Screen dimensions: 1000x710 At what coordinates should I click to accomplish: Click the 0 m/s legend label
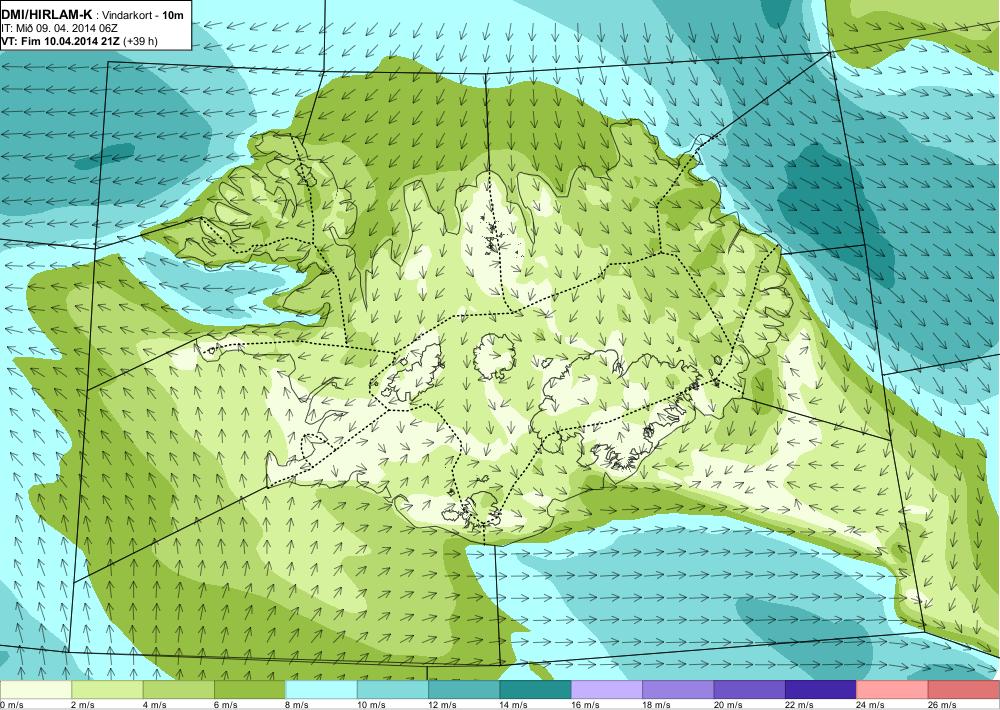11,704
